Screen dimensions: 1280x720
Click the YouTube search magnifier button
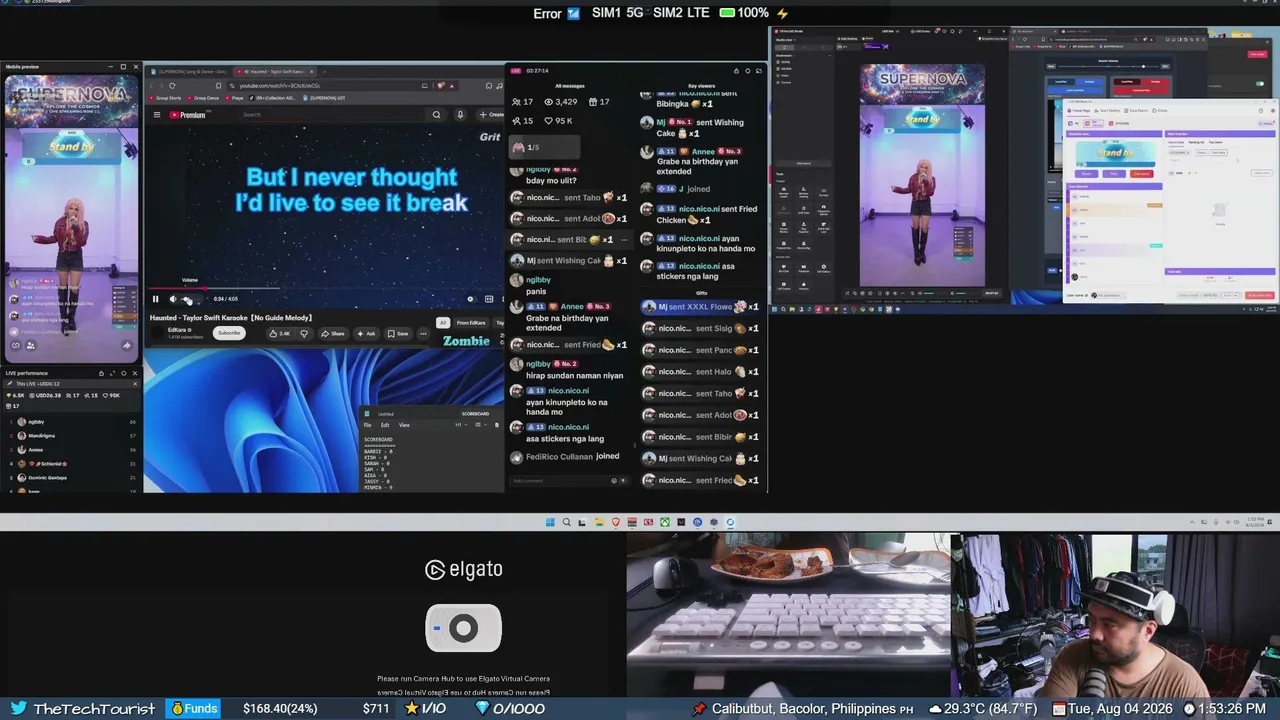pyautogui.click(x=436, y=115)
